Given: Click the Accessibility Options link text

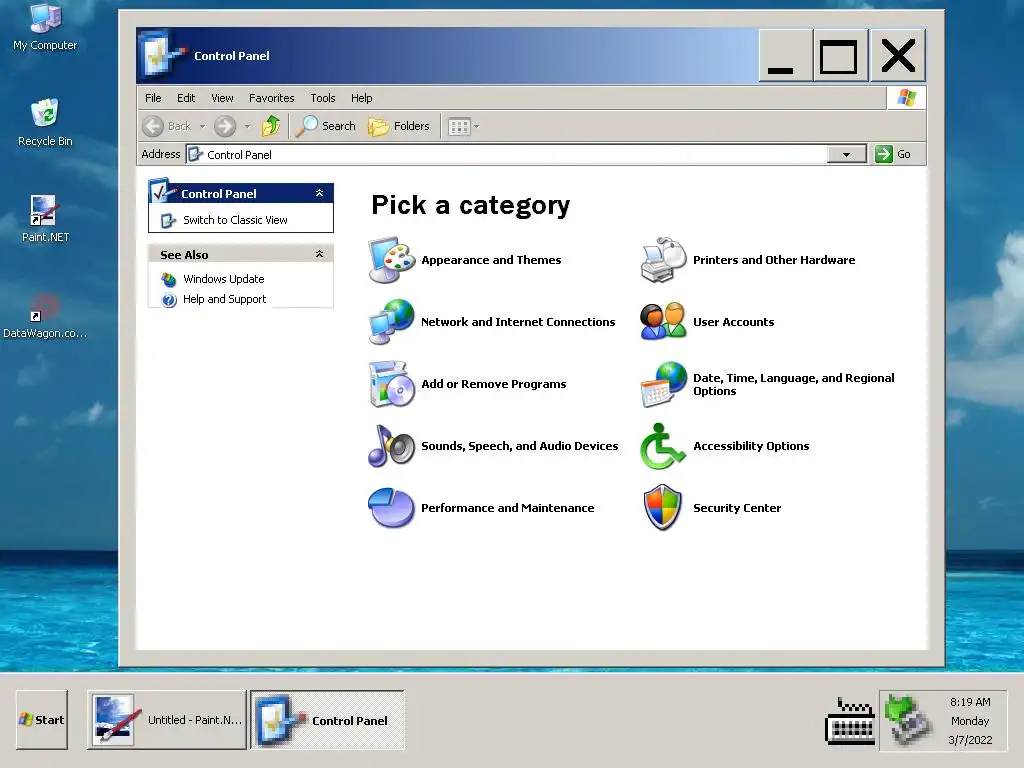Looking at the screenshot, I should click(x=751, y=446).
